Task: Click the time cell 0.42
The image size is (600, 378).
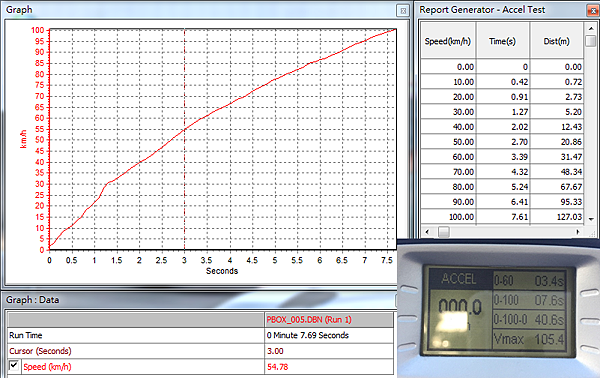Action: coord(503,82)
